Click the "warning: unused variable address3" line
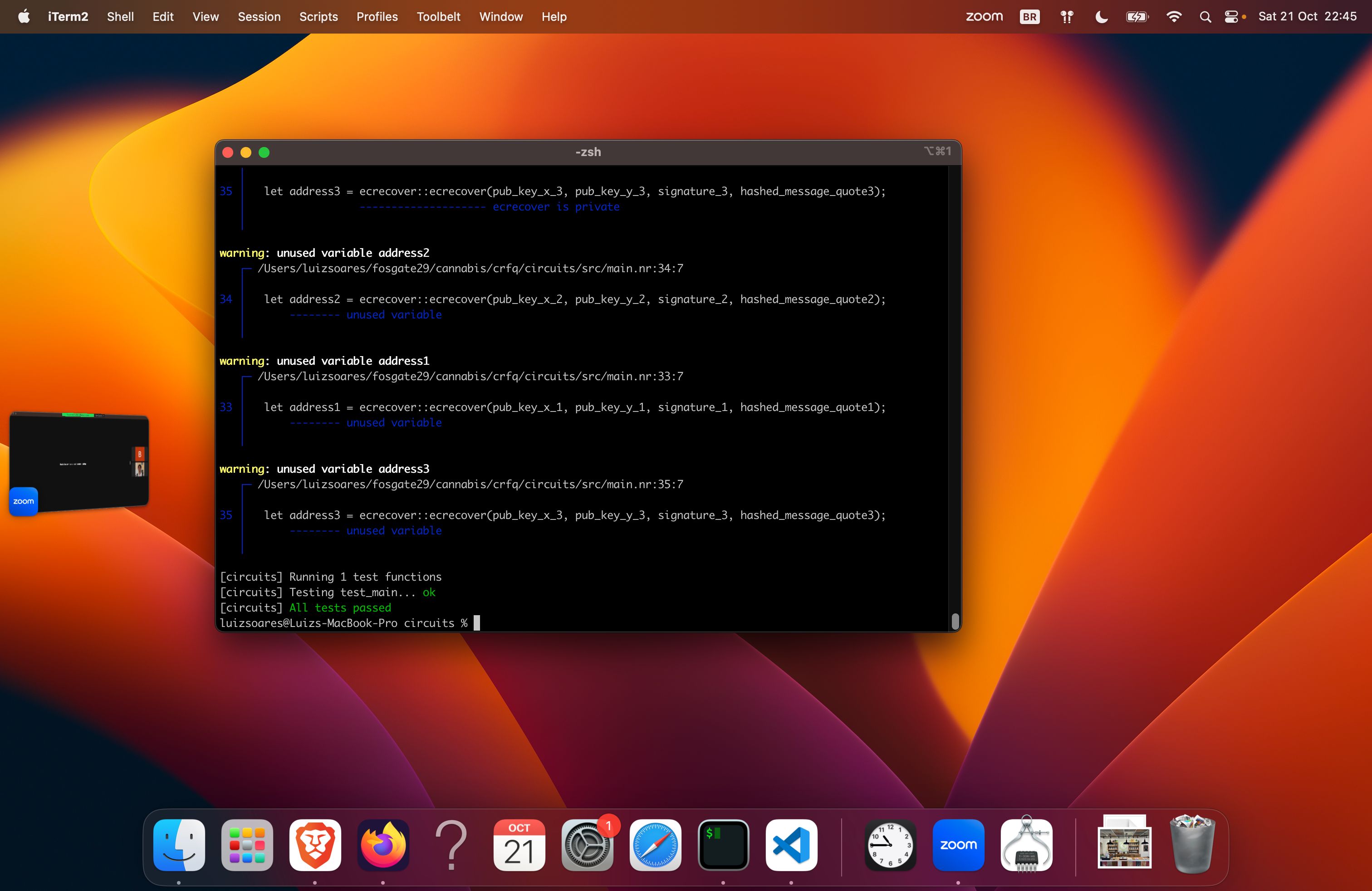Viewport: 1372px width, 891px height. (x=324, y=469)
